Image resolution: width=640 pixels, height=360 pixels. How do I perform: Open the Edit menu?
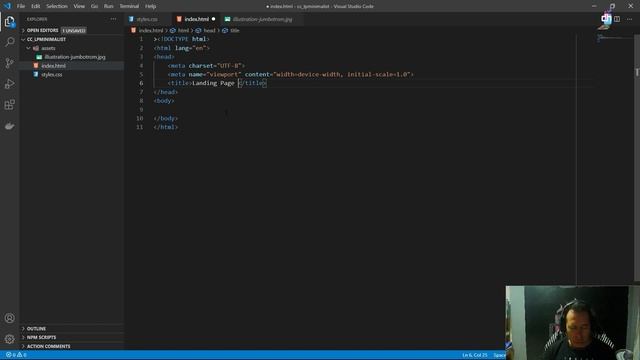click(36, 6)
